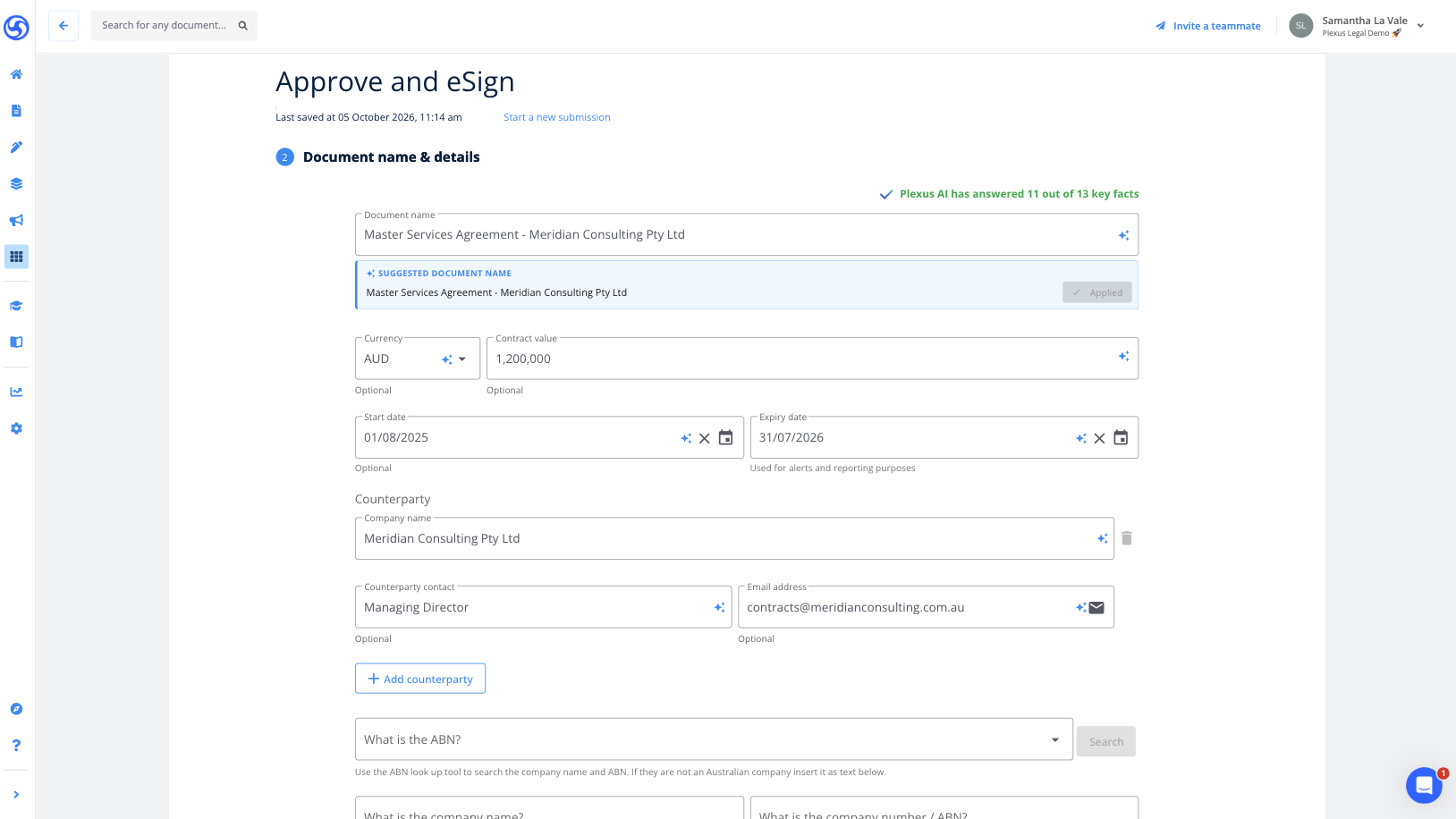Open the Currency AUD dropdown
Image resolution: width=1456 pixels, height=819 pixels.
tap(418, 359)
